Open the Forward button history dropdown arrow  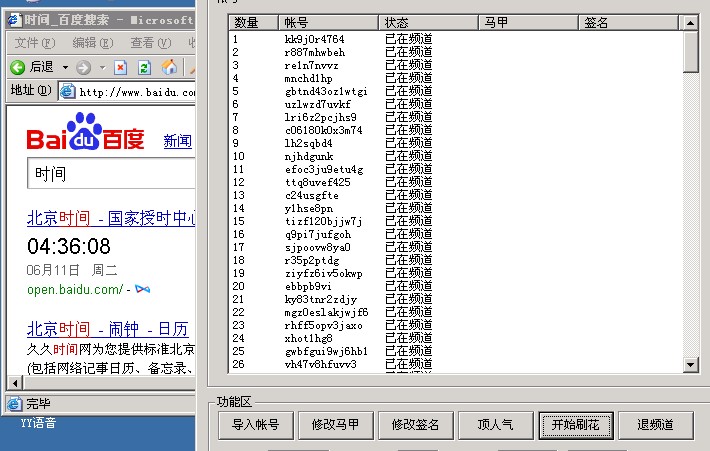[x=102, y=68]
